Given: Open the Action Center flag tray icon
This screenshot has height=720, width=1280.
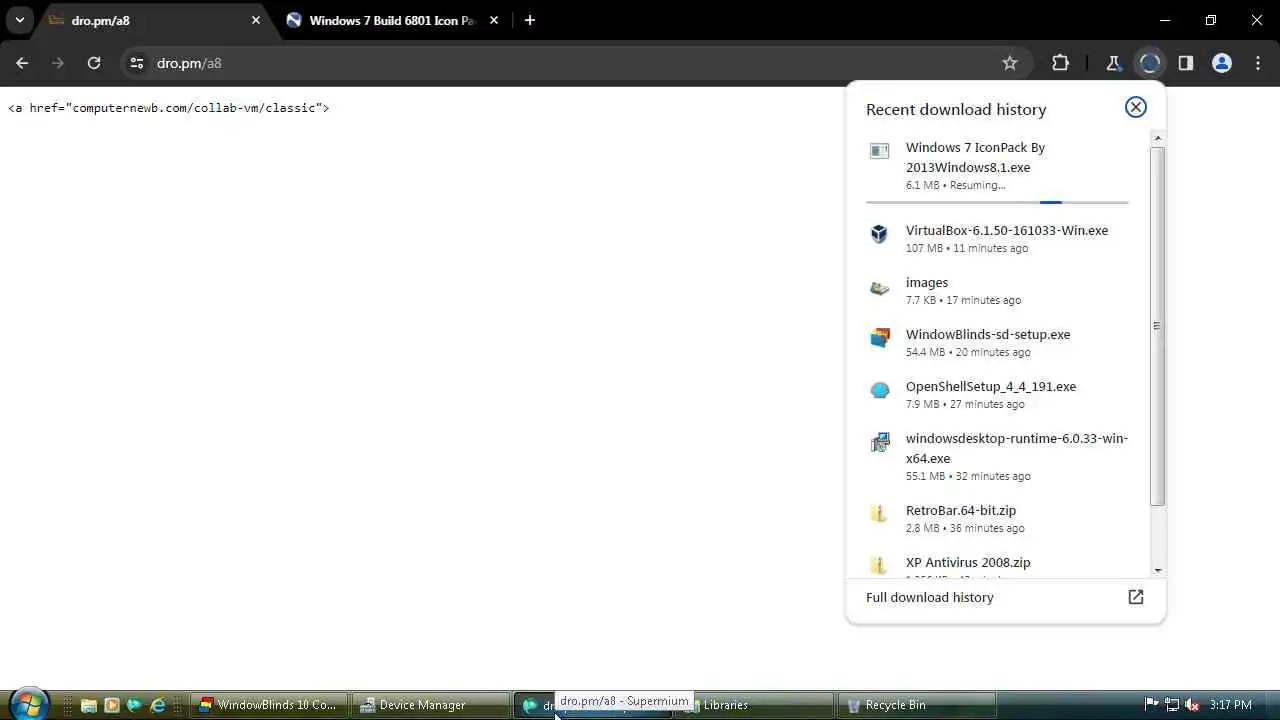Looking at the screenshot, I should coord(1151,705).
